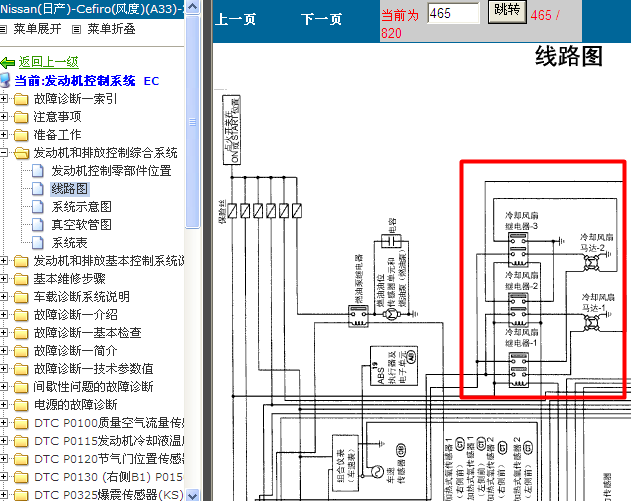Select DTC P0100质量空气流量 tree entry

coord(109,423)
